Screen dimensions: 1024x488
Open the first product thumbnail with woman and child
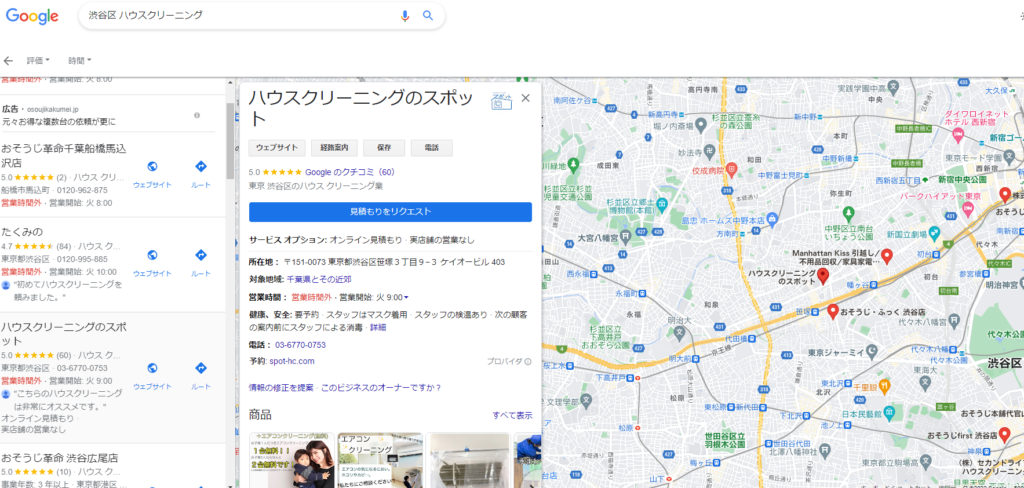click(292, 460)
